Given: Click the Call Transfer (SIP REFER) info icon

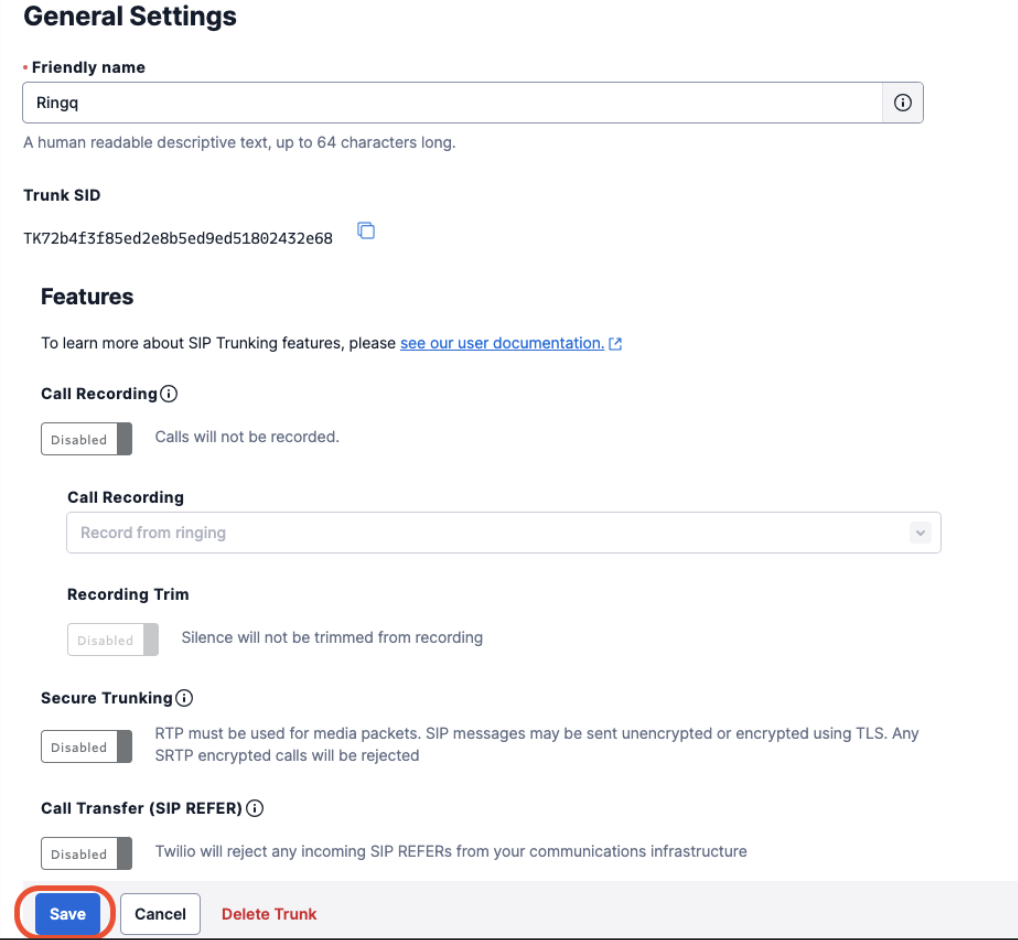Looking at the screenshot, I should (255, 808).
